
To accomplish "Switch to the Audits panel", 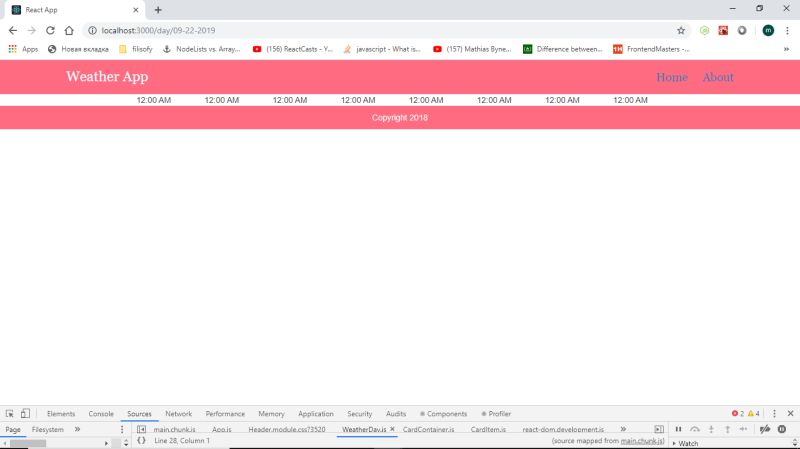I will point(396,414).
